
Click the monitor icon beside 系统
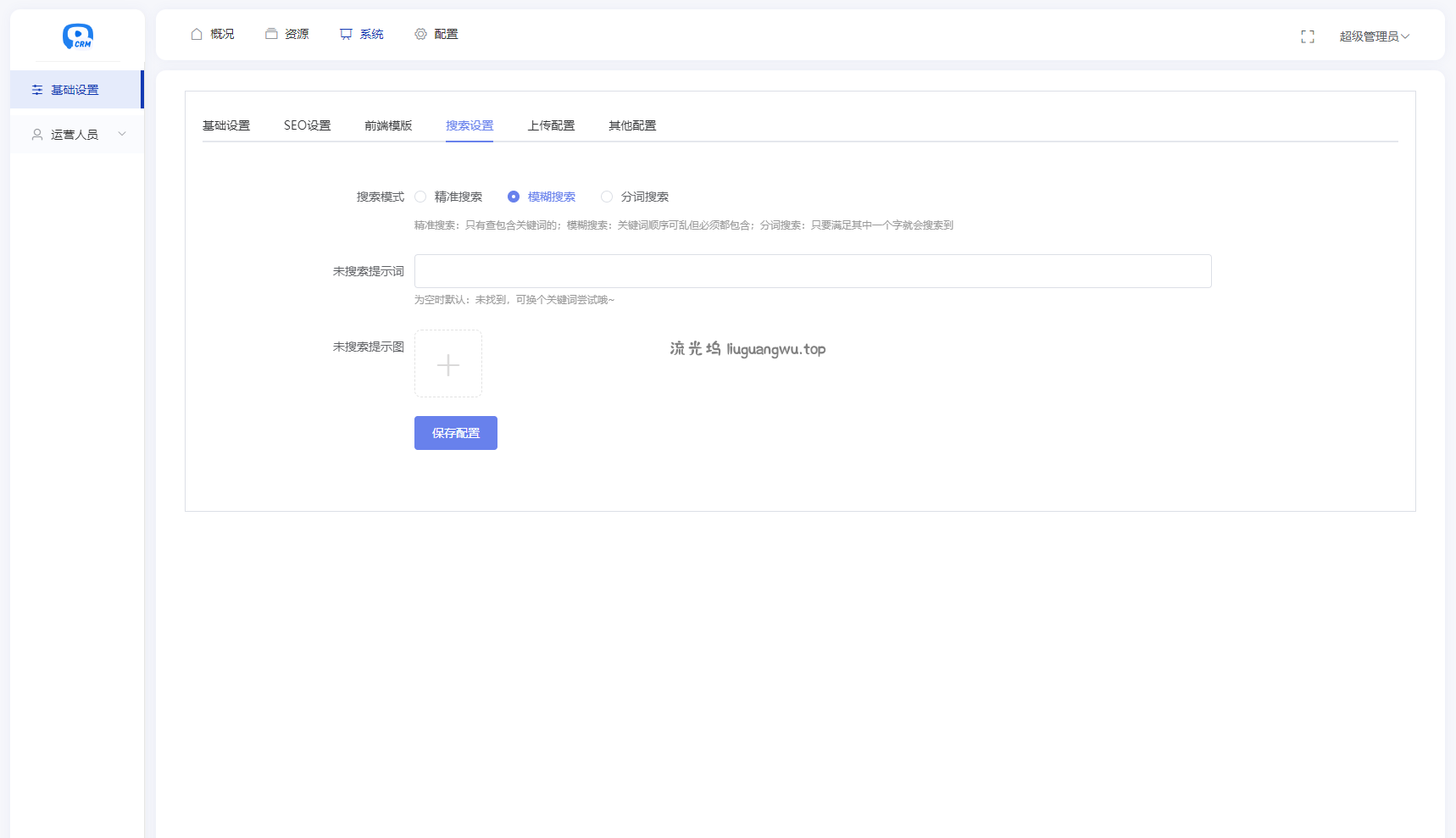click(346, 34)
